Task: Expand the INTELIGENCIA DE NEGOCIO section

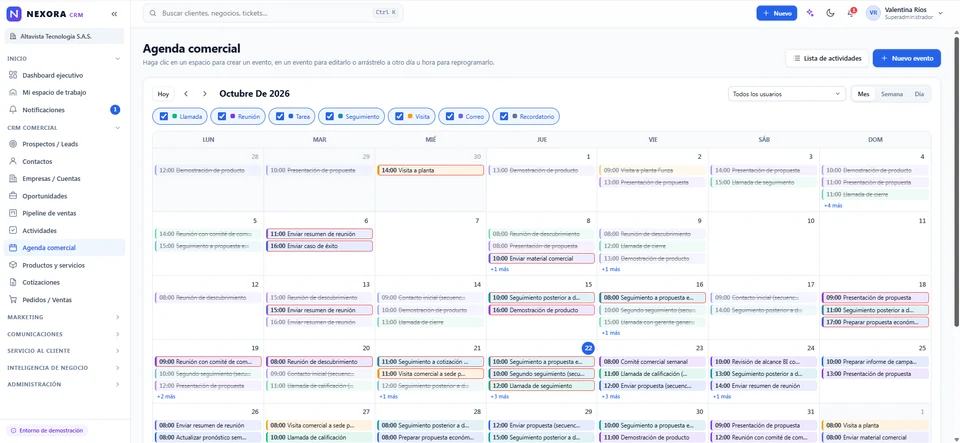Action: (118, 368)
